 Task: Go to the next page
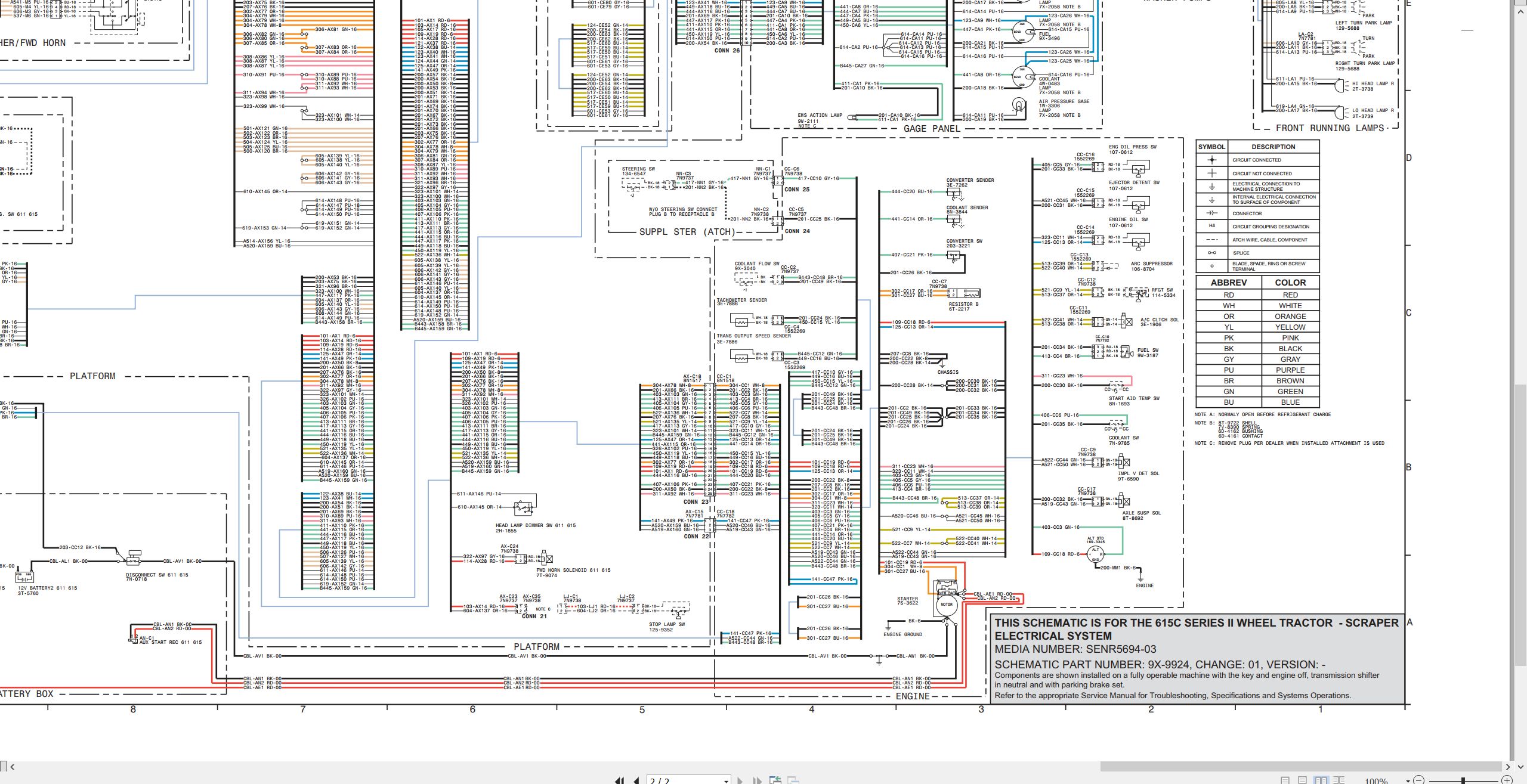click(740, 780)
